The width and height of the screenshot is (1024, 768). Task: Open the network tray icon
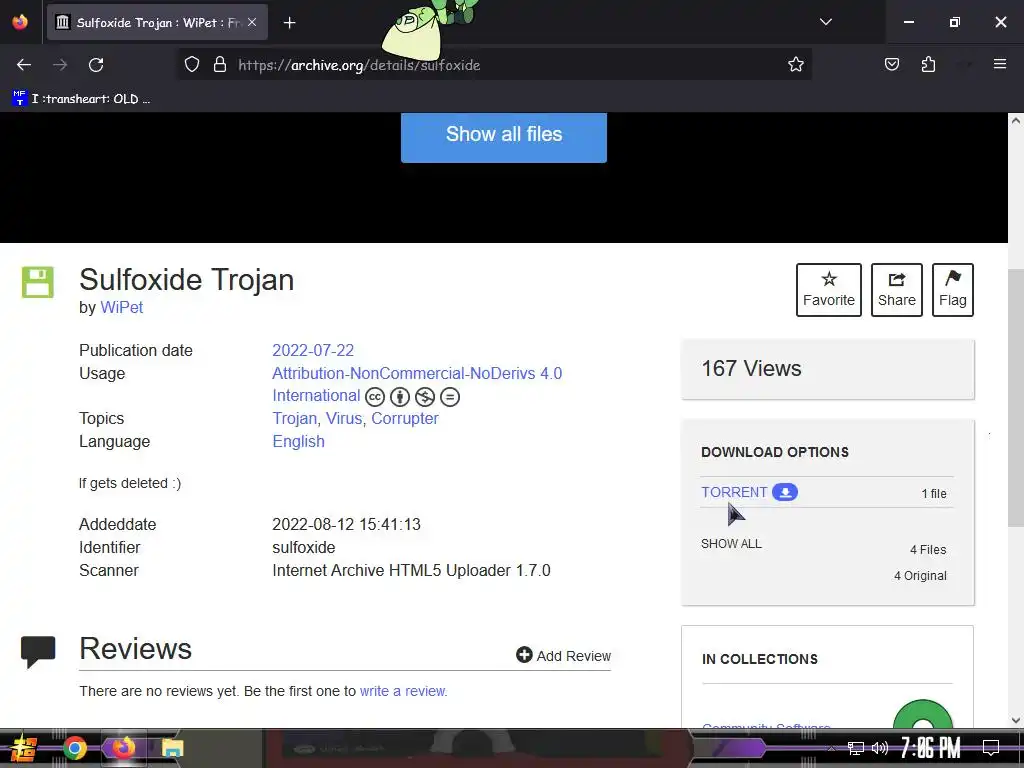point(856,748)
